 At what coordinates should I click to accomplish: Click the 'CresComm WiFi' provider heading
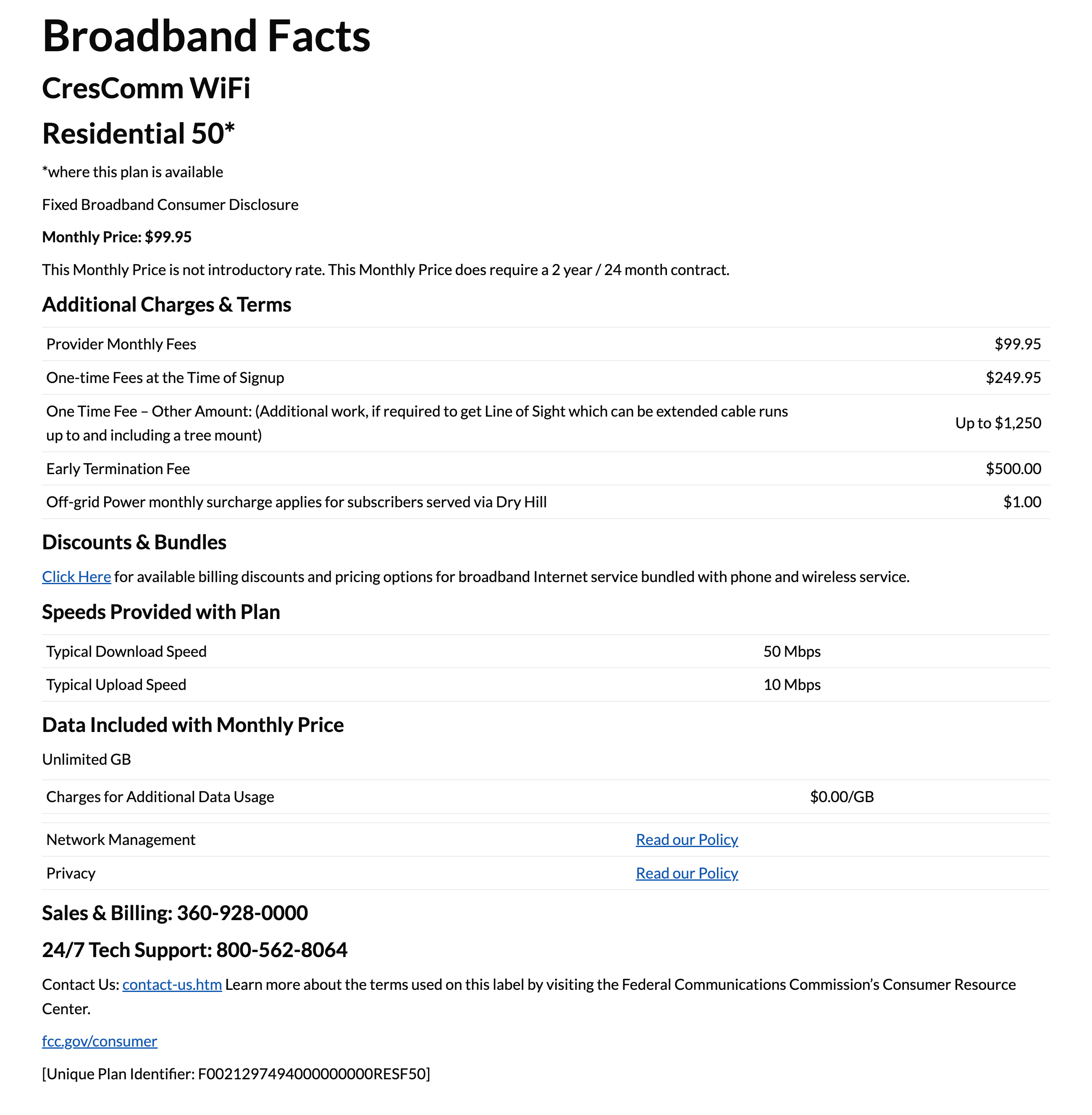146,88
